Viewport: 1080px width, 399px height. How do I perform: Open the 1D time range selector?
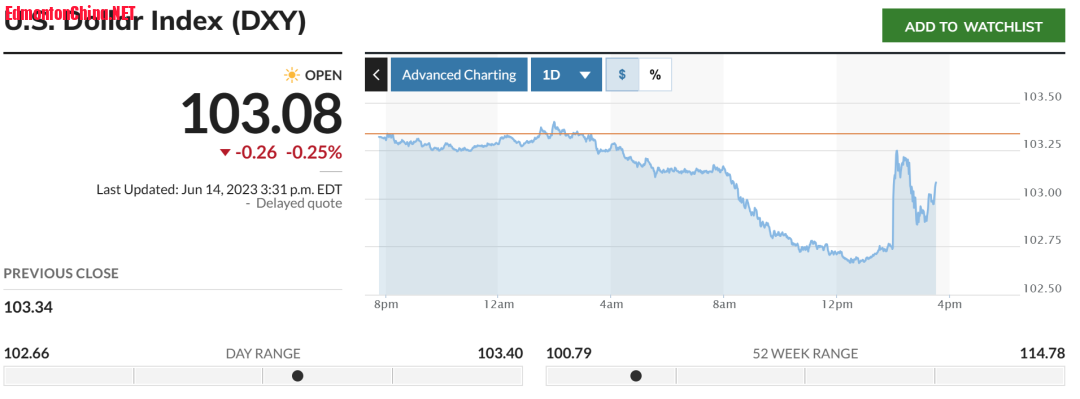click(x=566, y=74)
